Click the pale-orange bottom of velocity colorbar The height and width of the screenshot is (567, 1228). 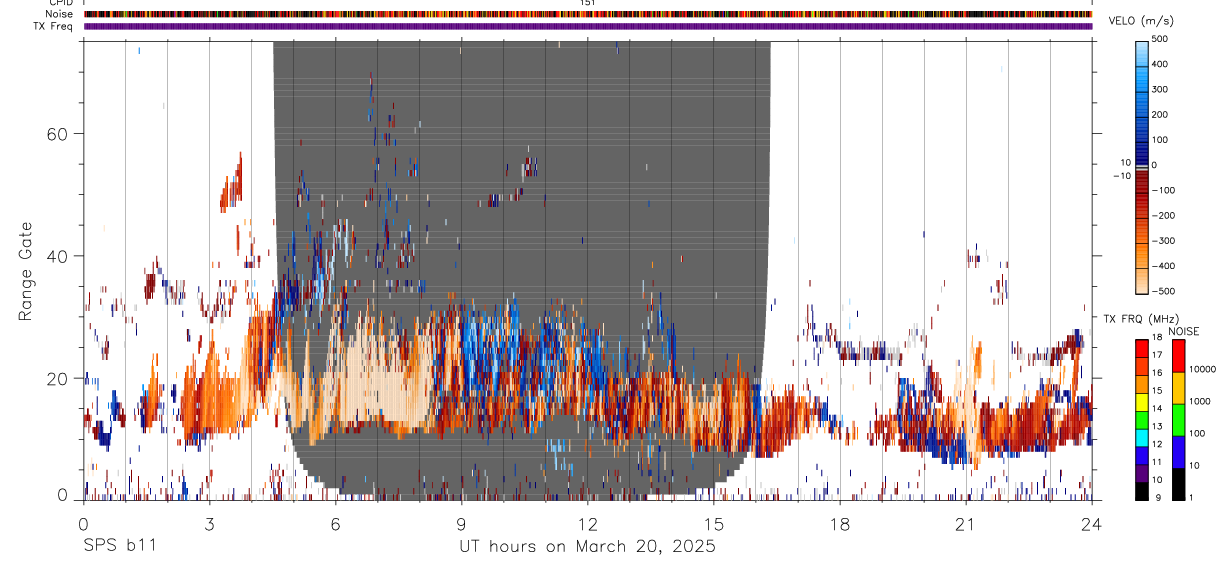(1142, 282)
